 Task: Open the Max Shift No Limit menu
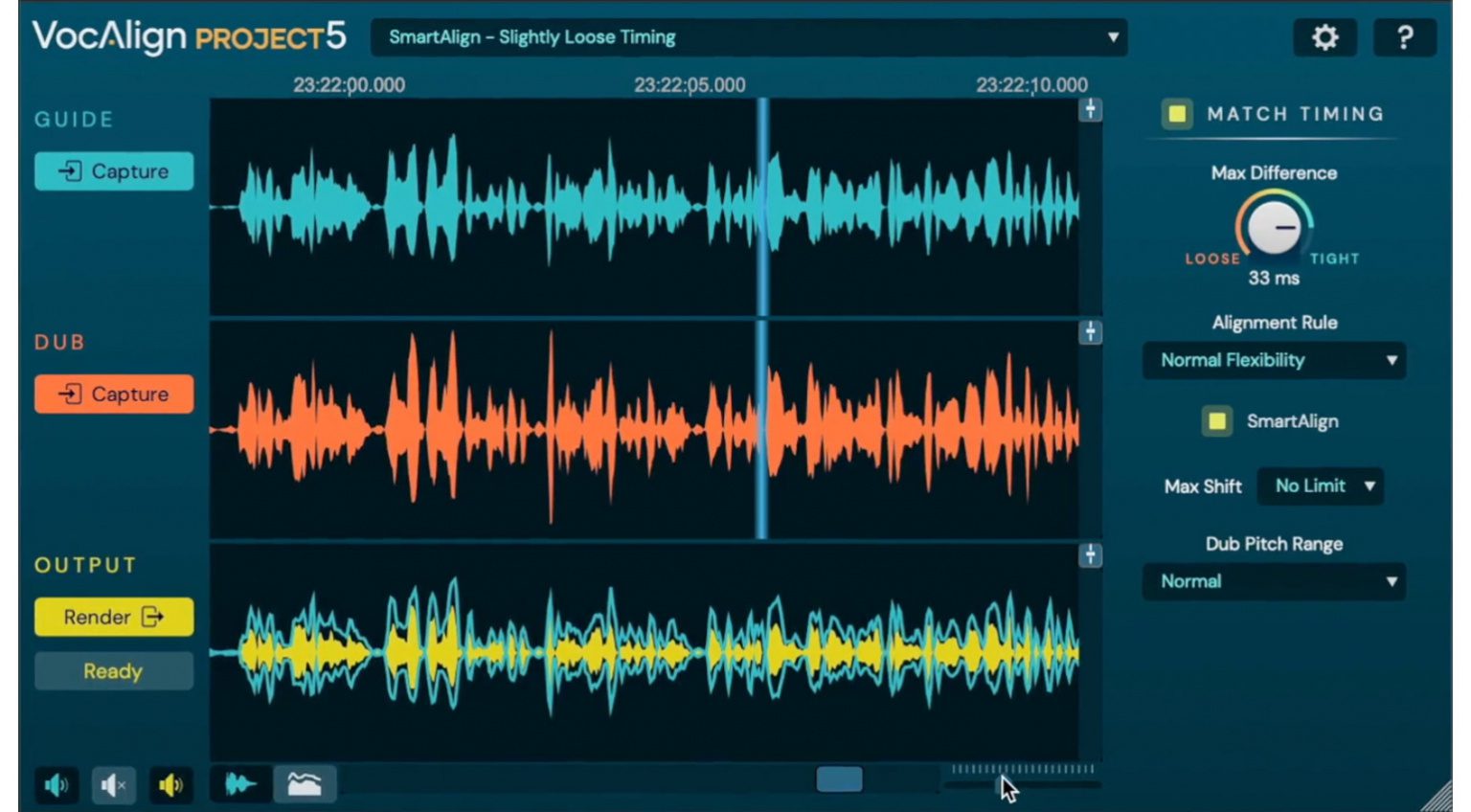[x=1320, y=486]
